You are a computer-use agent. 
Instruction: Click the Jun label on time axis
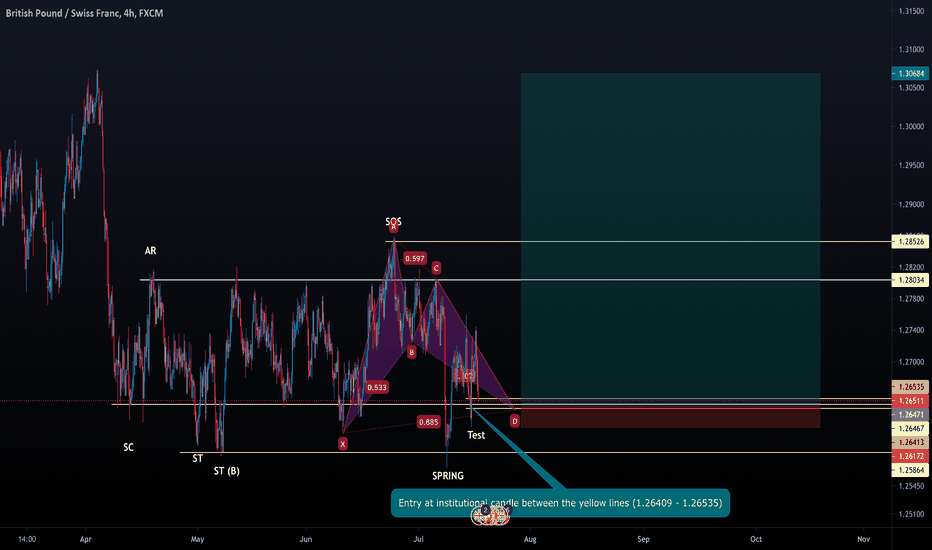coord(306,539)
